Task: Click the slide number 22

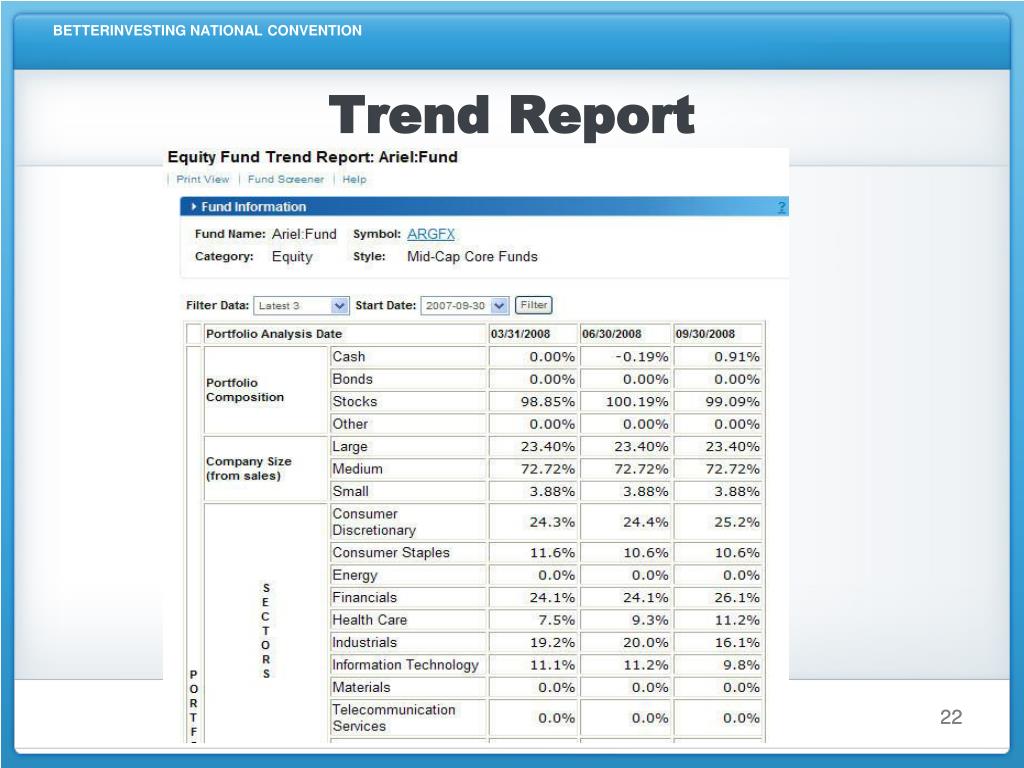Action: [951, 717]
